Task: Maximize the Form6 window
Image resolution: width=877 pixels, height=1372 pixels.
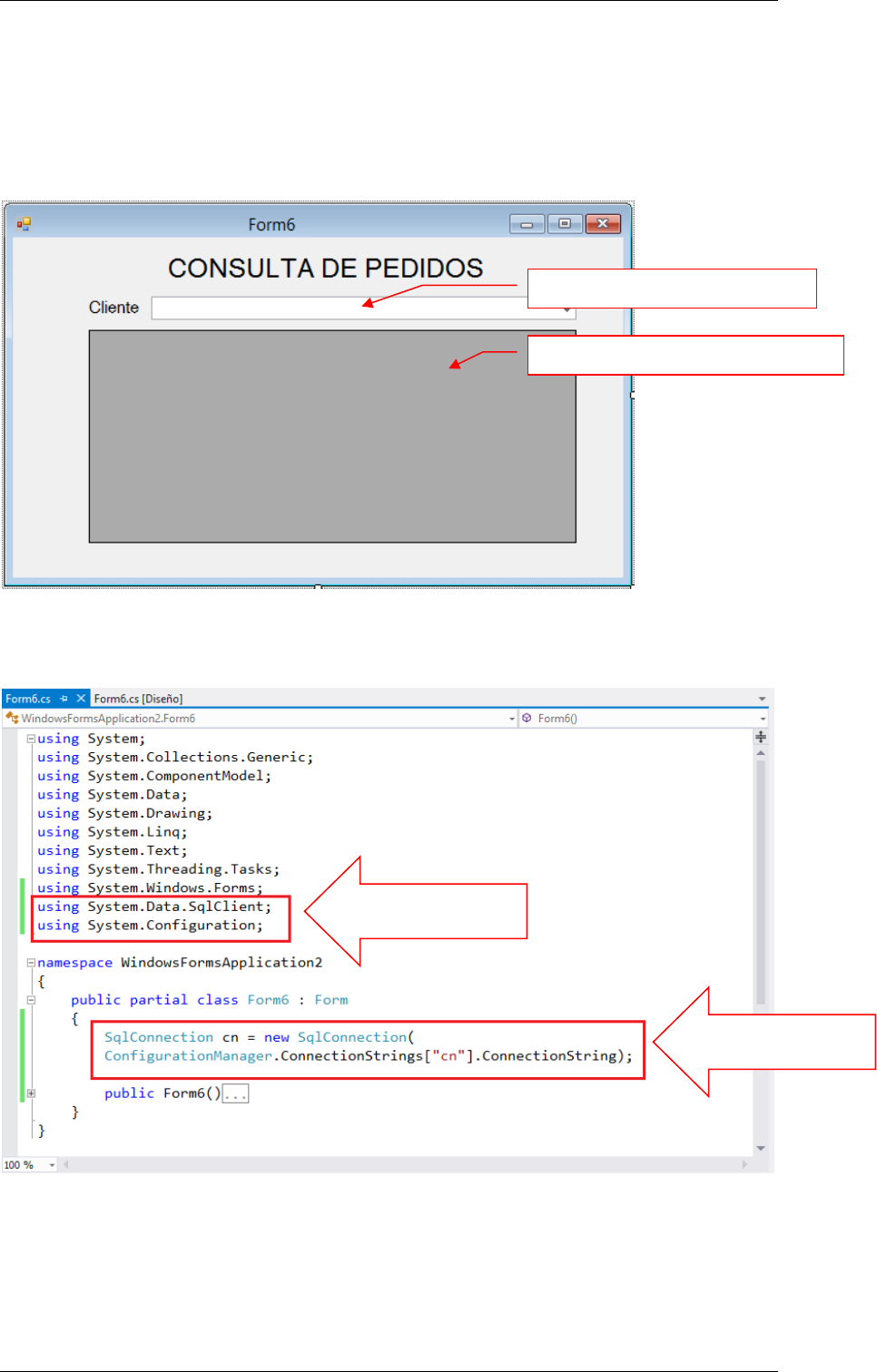Action: point(565,224)
